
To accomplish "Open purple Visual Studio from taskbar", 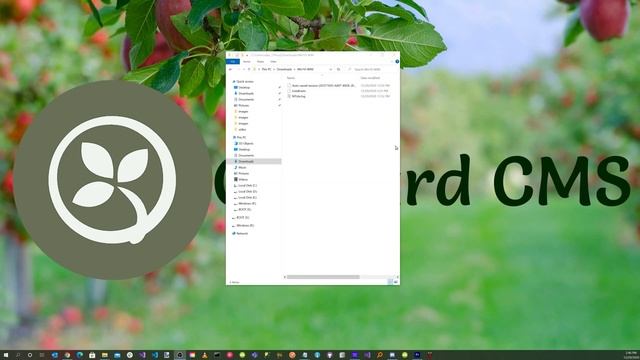I will [142, 355].
